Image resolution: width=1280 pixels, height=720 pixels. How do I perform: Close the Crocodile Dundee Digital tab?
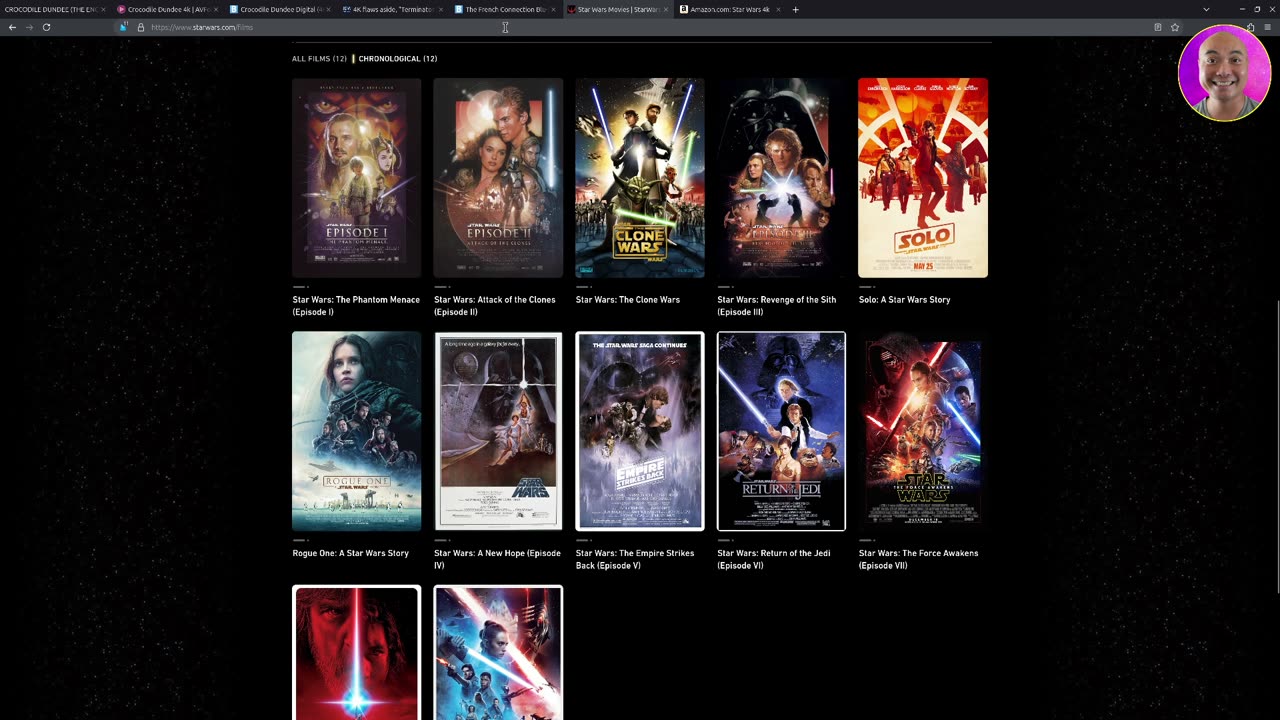(328, 9)
